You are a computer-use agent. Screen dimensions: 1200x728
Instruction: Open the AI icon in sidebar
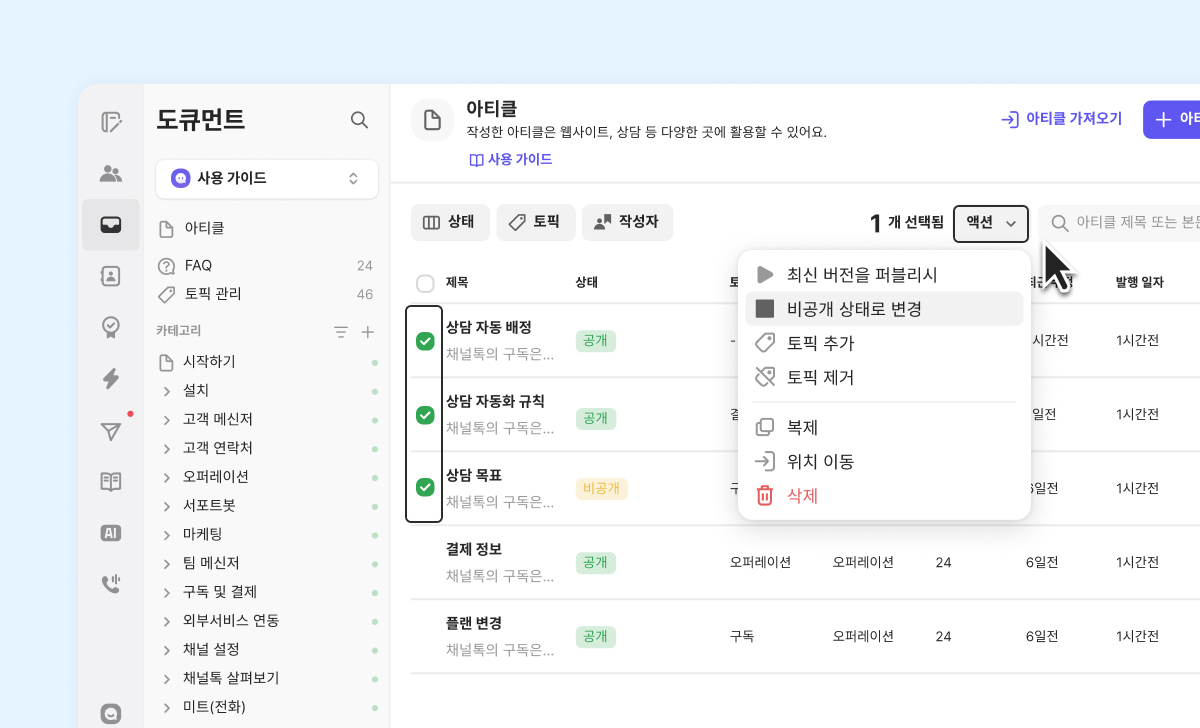pos(111,533)
